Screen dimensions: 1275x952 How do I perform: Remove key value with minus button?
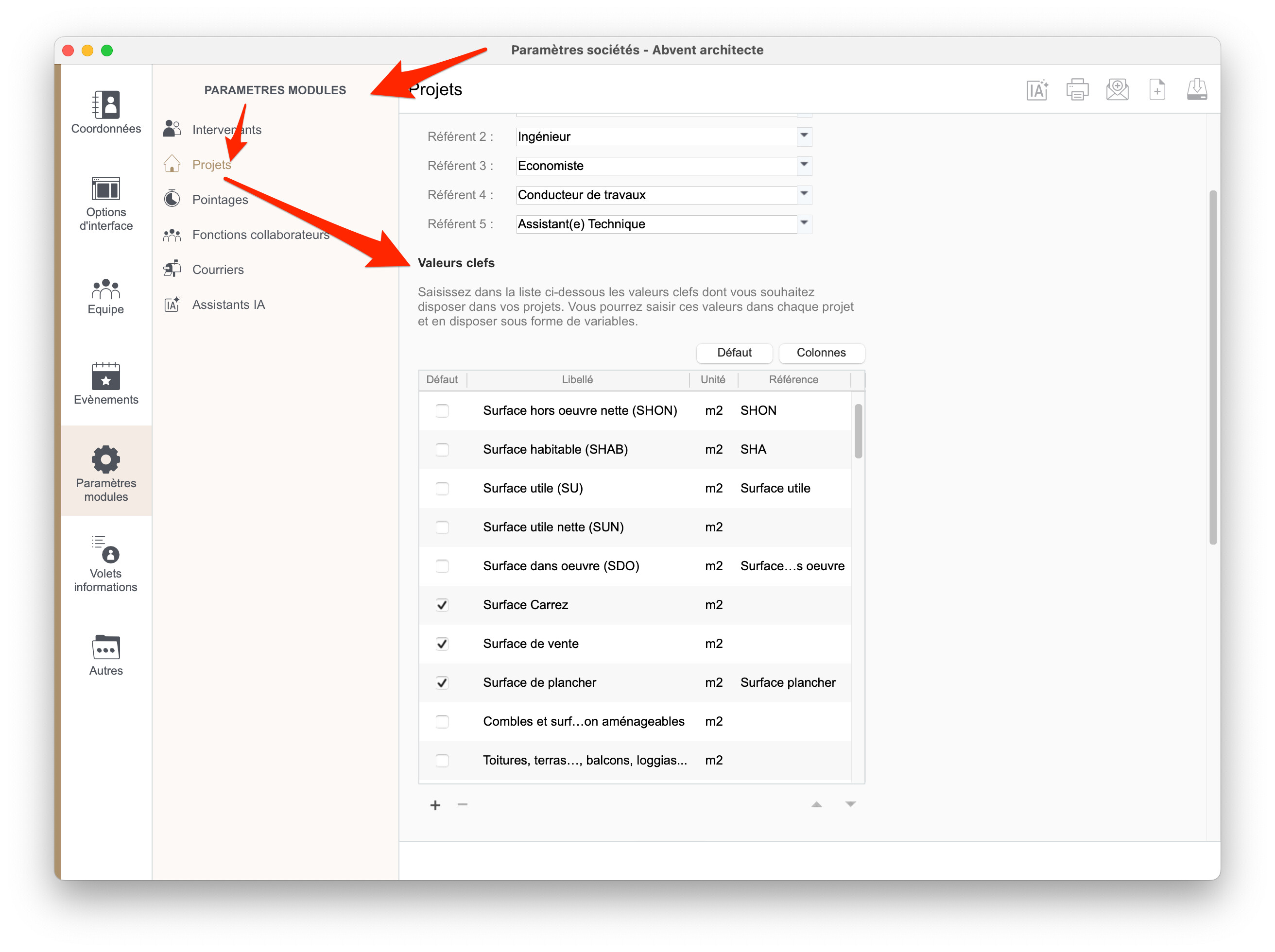click(462, 804)
